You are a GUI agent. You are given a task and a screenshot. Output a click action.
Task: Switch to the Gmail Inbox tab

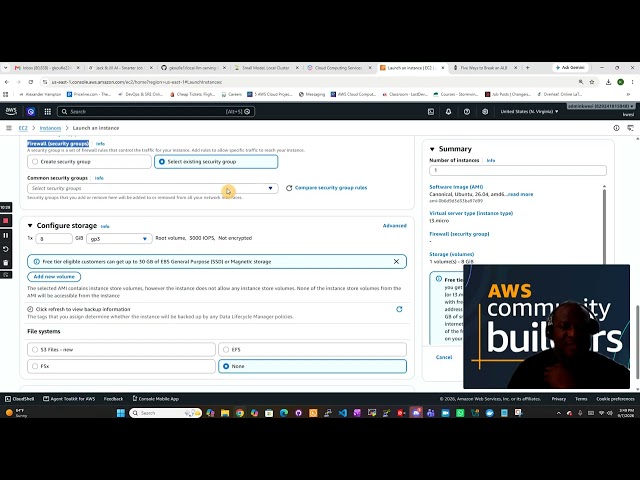pos(47,68)
